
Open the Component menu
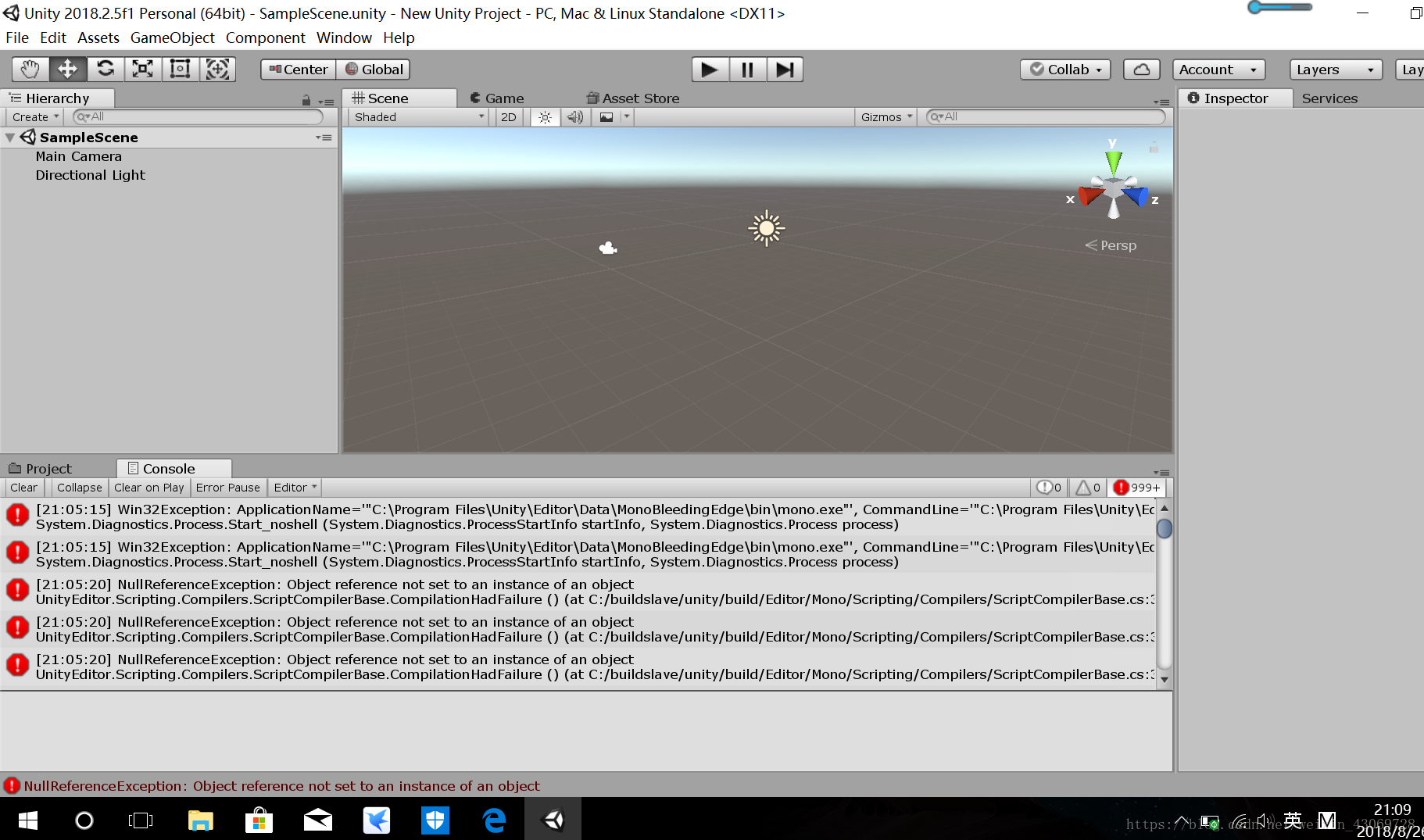[266, 38]
